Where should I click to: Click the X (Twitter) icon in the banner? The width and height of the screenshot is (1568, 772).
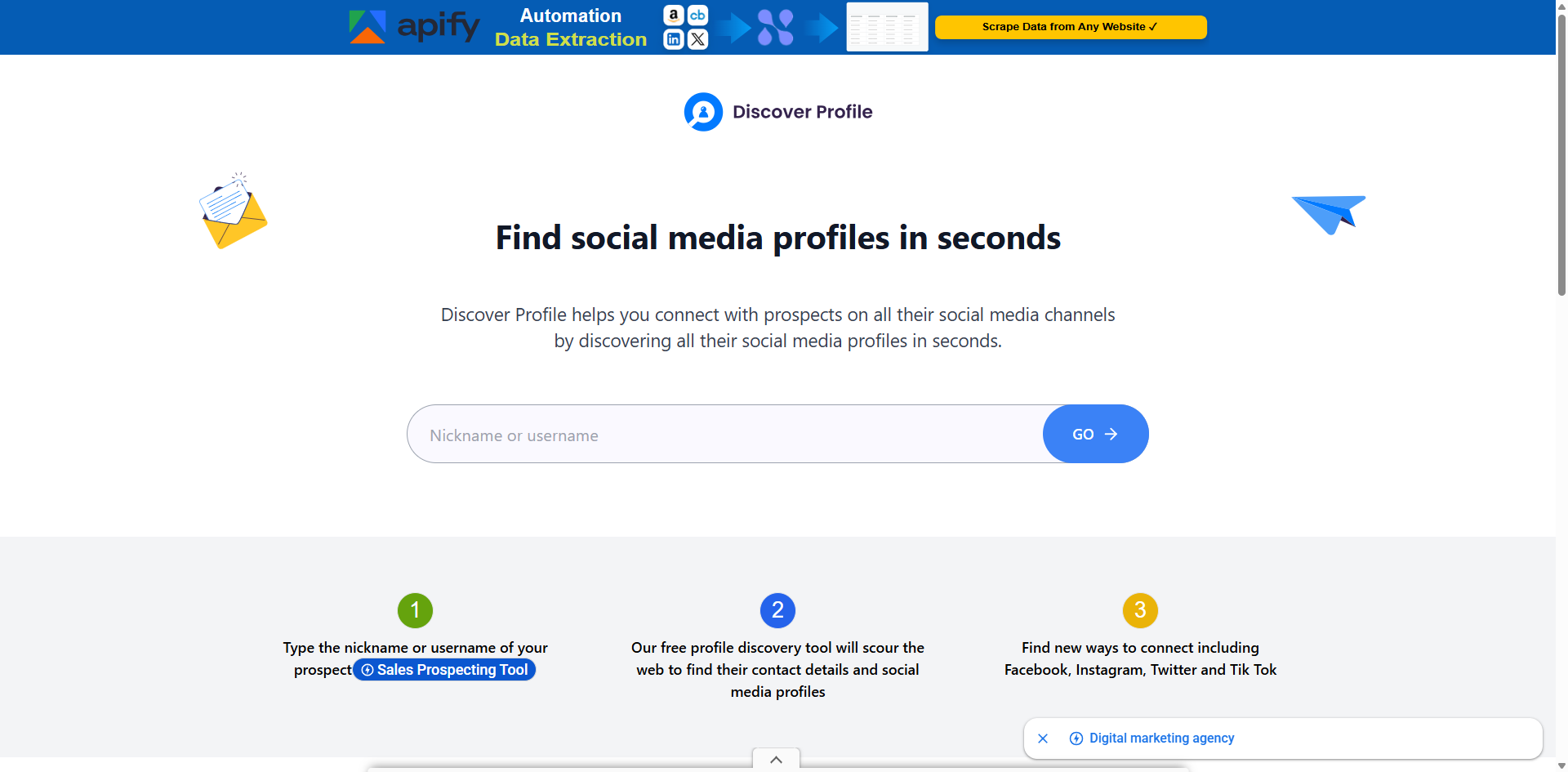click(x=697, y=39)
